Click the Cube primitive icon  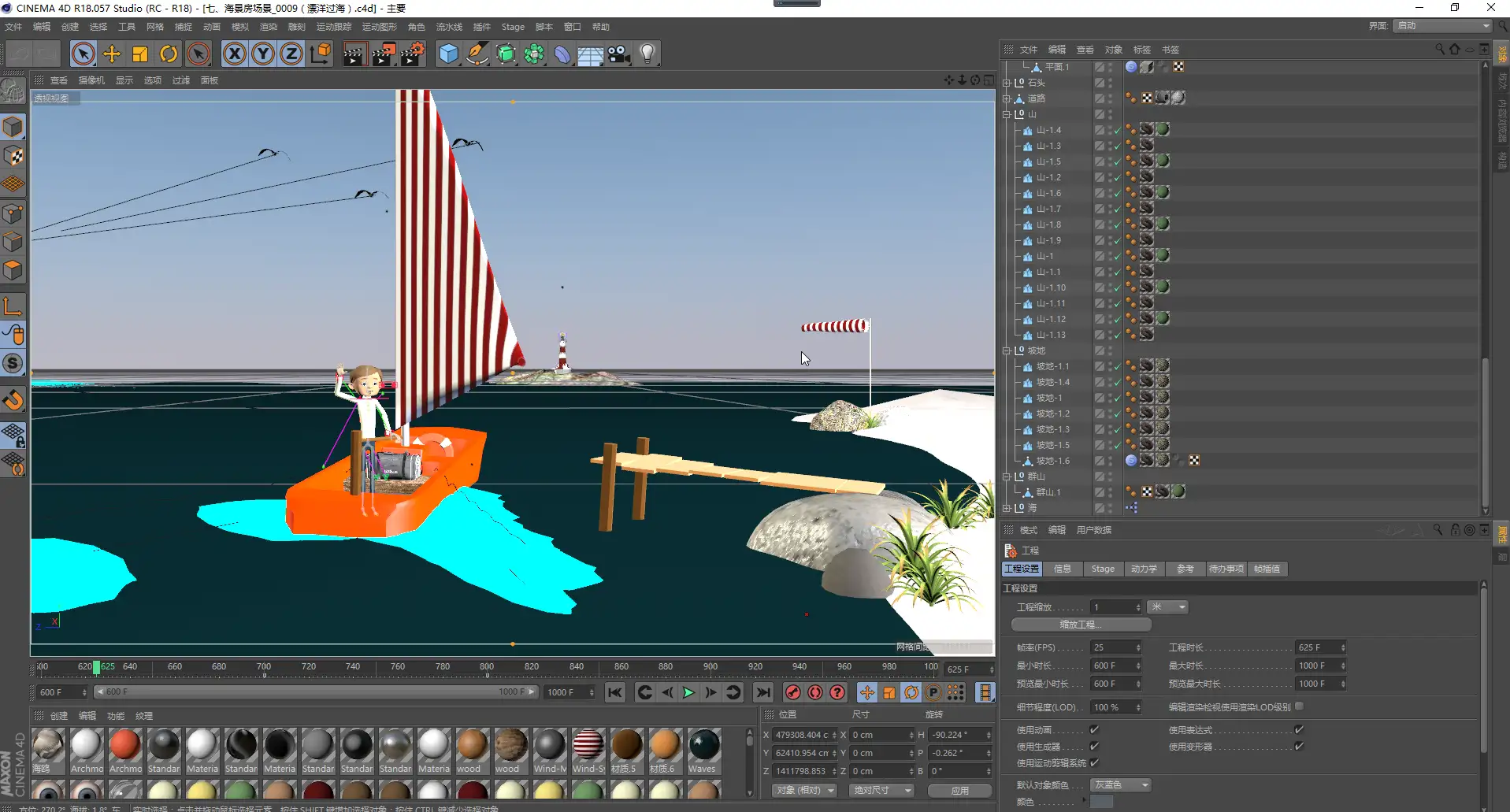click(x=448, y=54)
